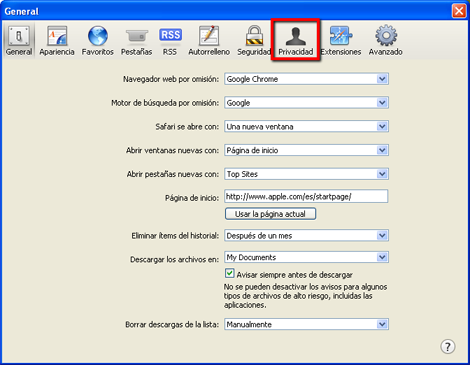Image resolution: width=470 pixels, height=365 pixels.
Task: Click the Borrar descargas de la lista label
Action: pyautogui.click(x=172, y=324)
